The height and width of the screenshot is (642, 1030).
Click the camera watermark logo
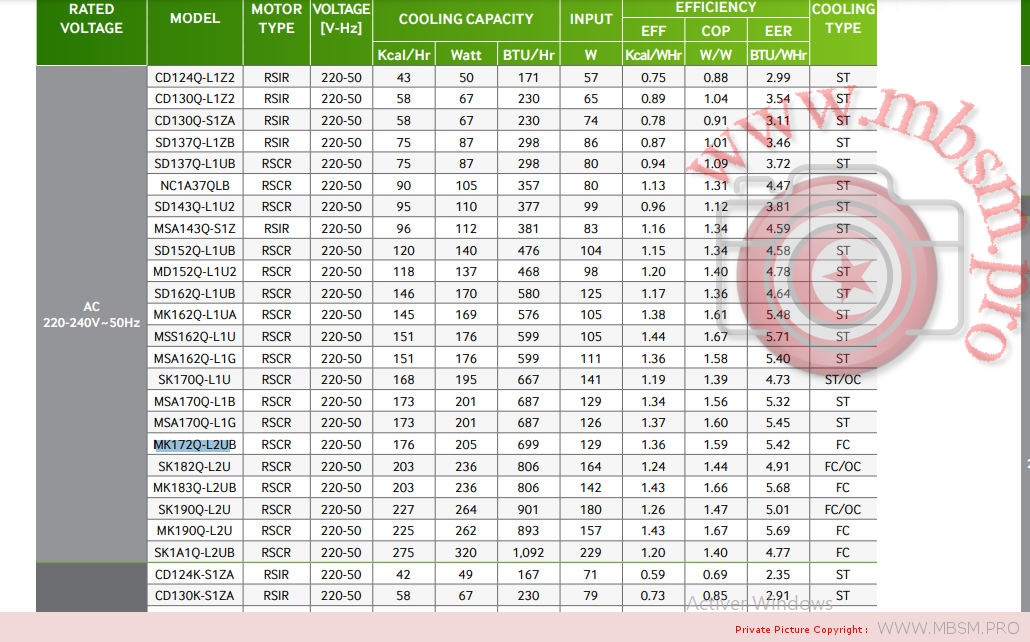(x=845, y=262)
